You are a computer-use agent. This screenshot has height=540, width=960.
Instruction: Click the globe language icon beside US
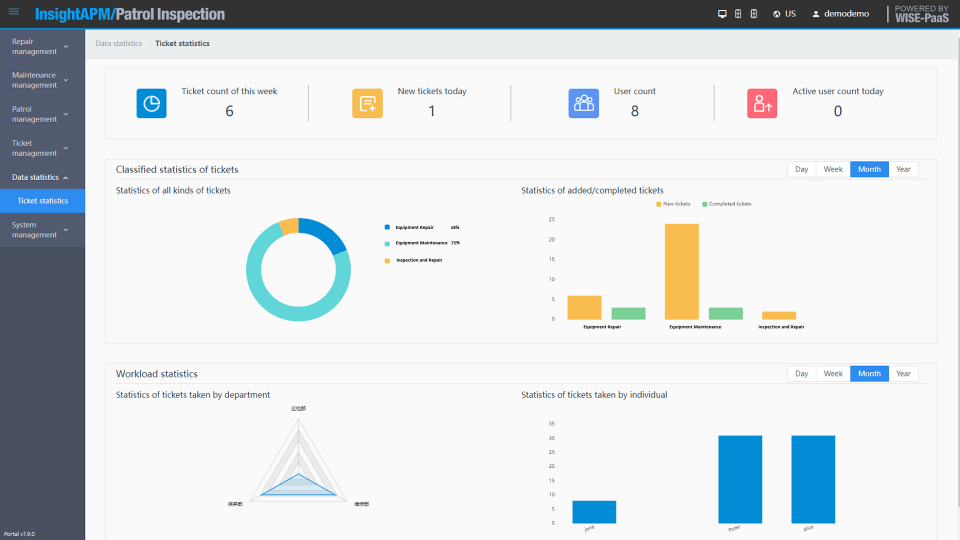point(776,13)
